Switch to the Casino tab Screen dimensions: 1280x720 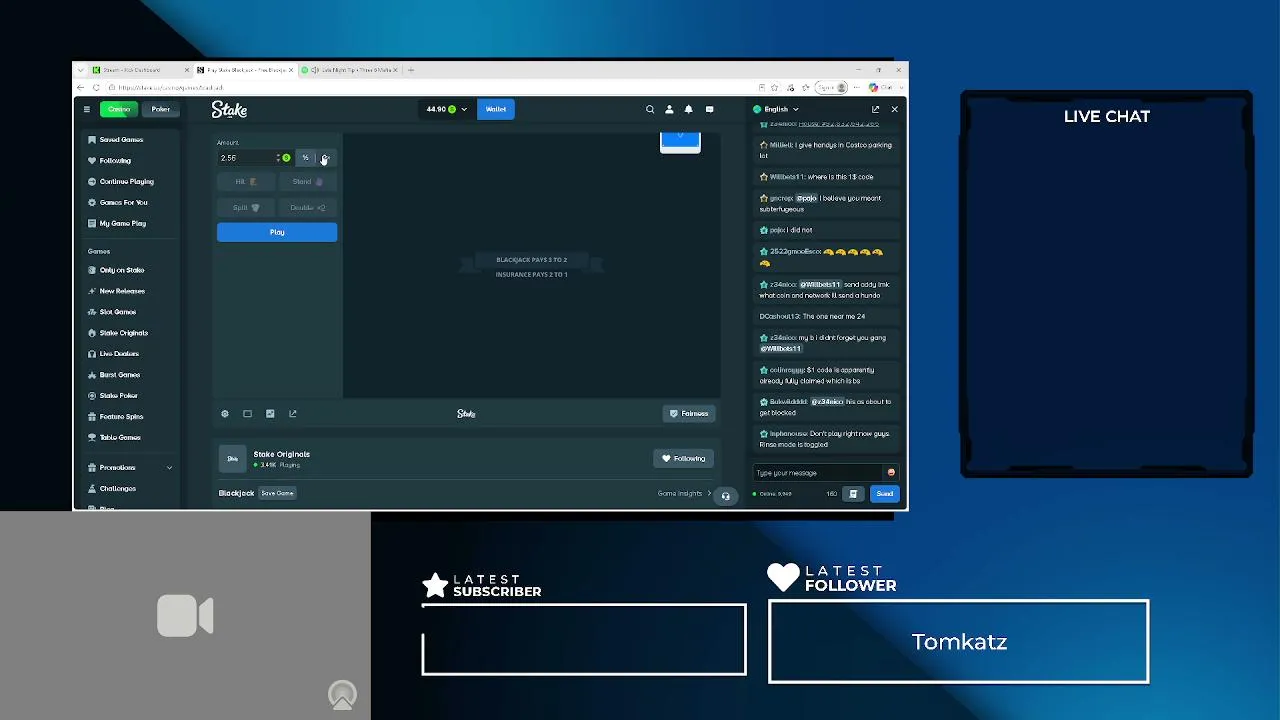click(x=119, y=109)
